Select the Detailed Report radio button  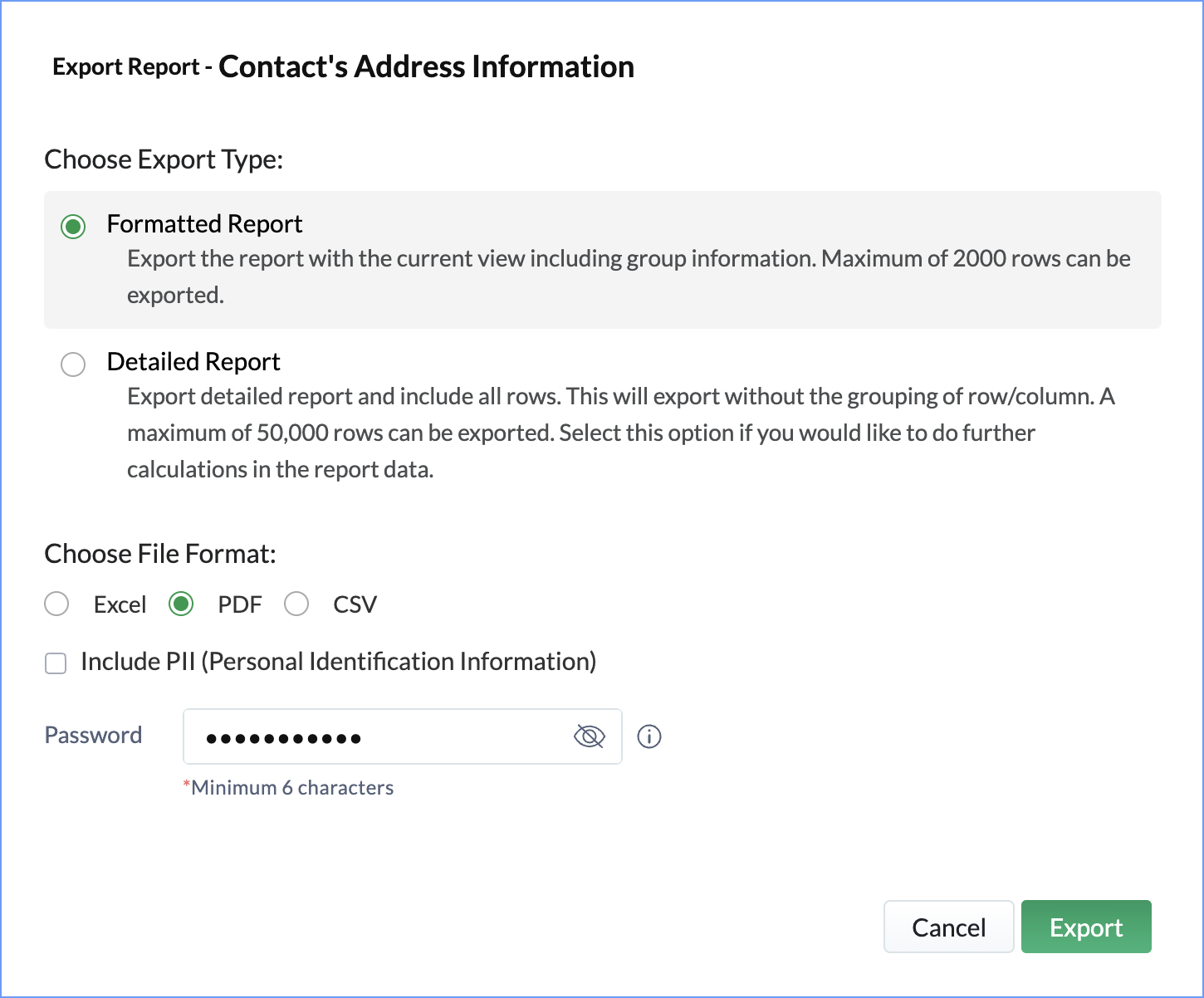coord(73,364)
